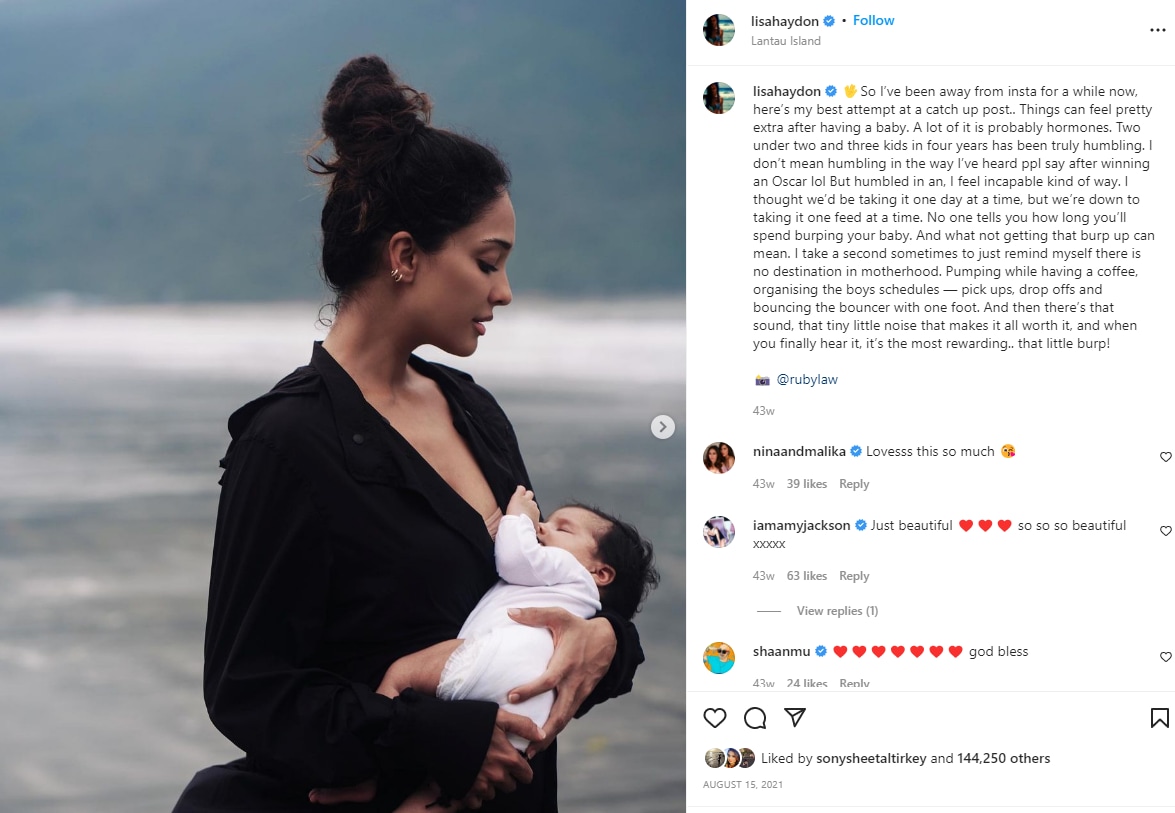Reply to ninaandmalika's comment
The image size is (1175, 813).
click(x=854, y=484)
